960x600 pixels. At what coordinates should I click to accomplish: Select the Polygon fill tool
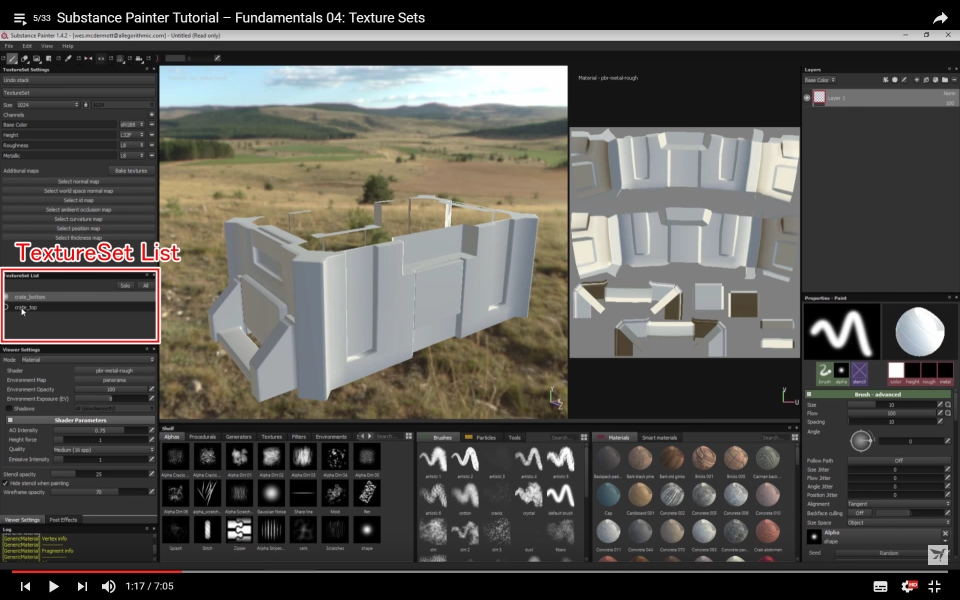point(48,58)
